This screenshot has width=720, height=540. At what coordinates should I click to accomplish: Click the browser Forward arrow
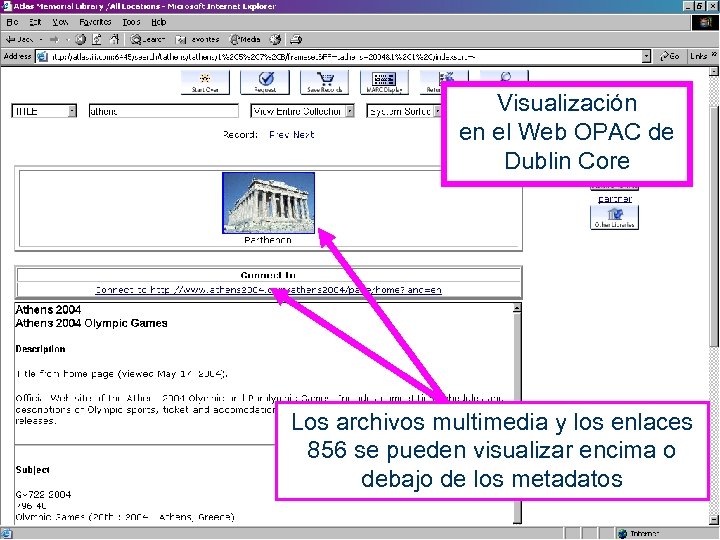[54, 39]
